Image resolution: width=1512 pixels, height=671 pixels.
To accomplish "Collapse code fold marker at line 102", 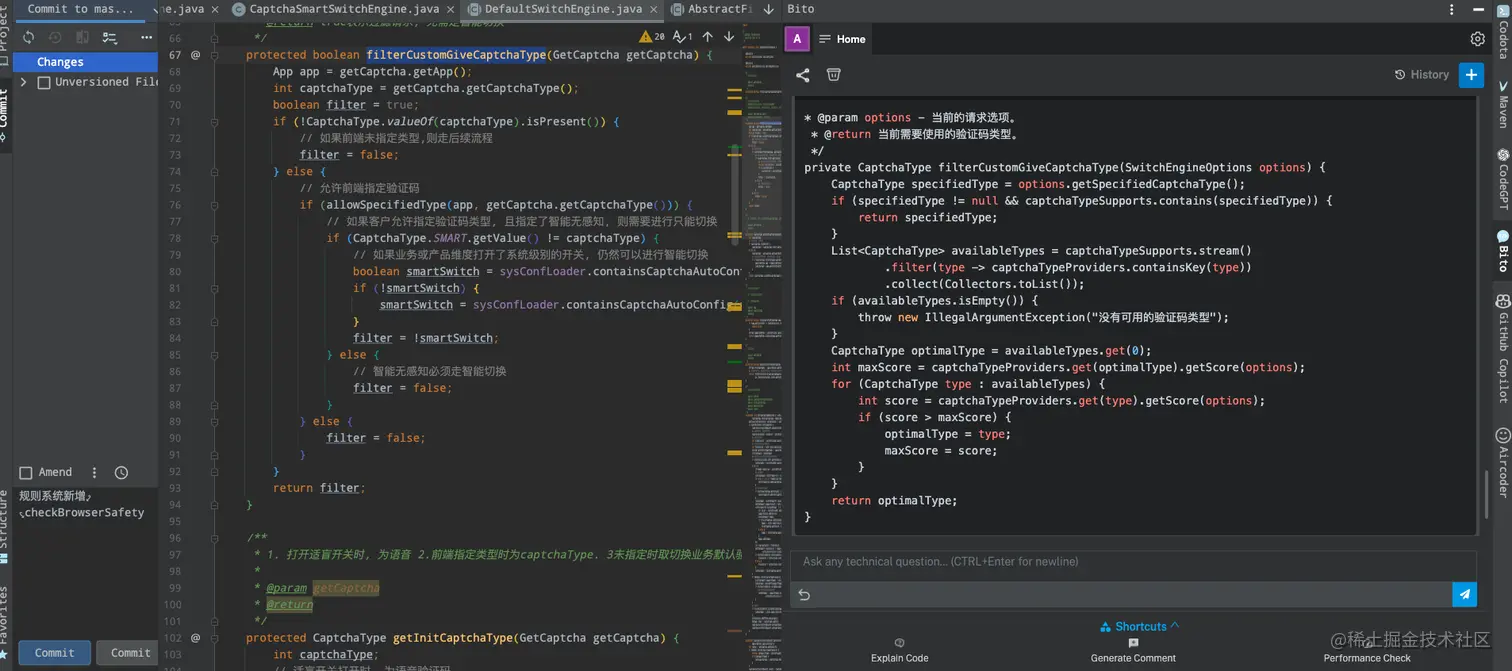I will point(215,638).
